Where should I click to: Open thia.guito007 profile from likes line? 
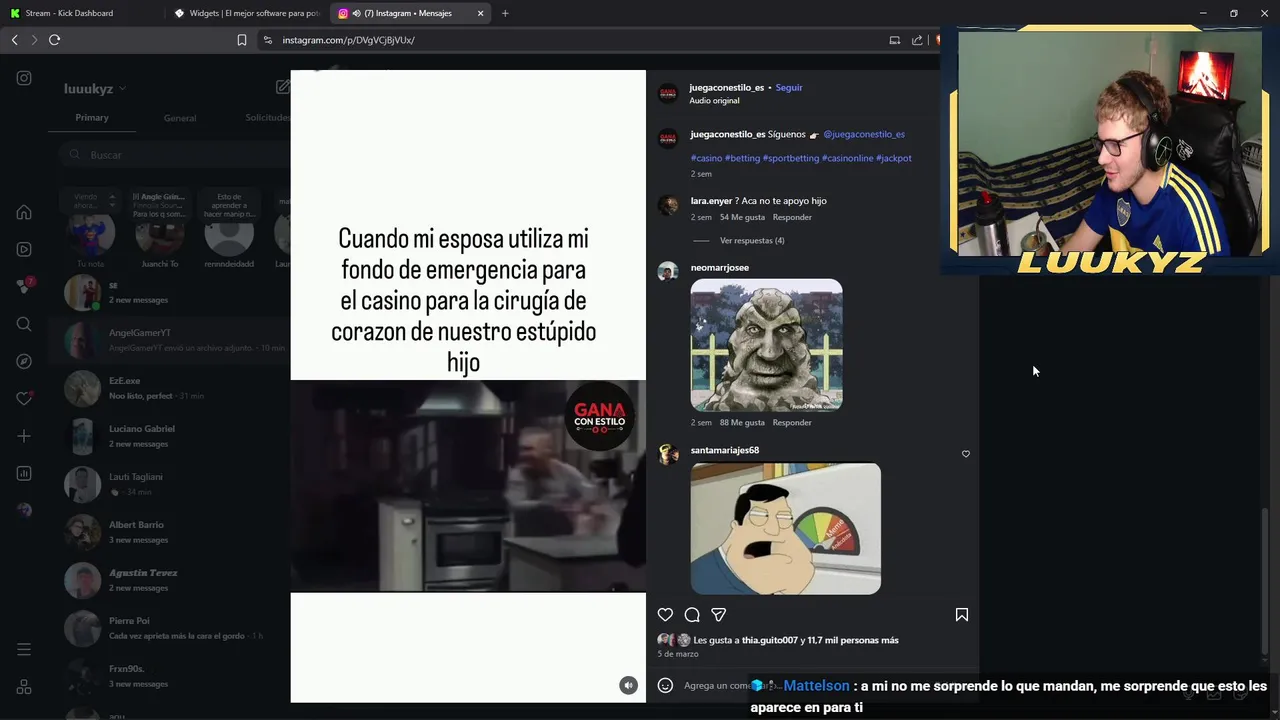(770, 640)
